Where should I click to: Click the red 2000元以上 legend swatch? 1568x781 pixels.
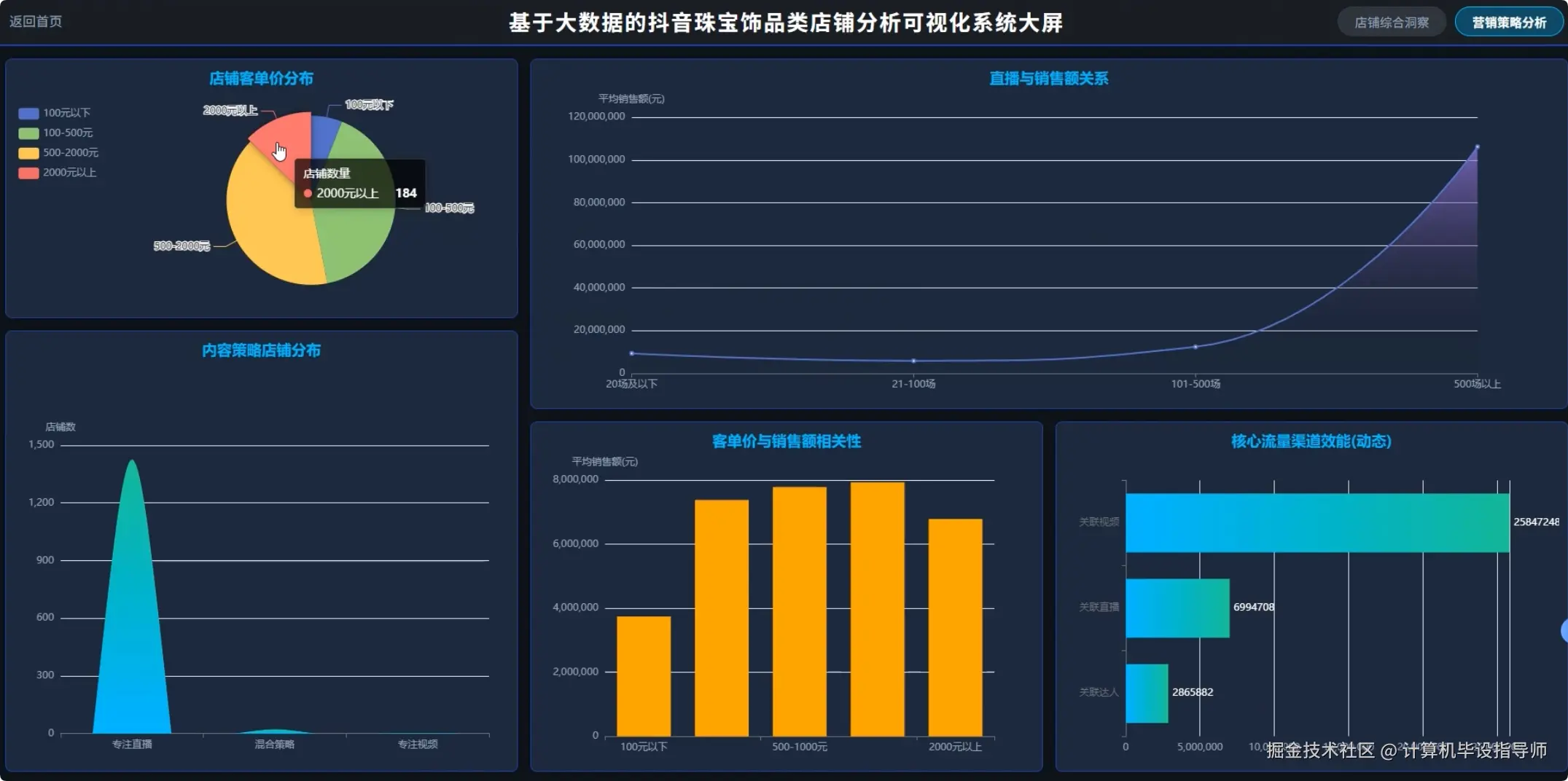(28, 173)
